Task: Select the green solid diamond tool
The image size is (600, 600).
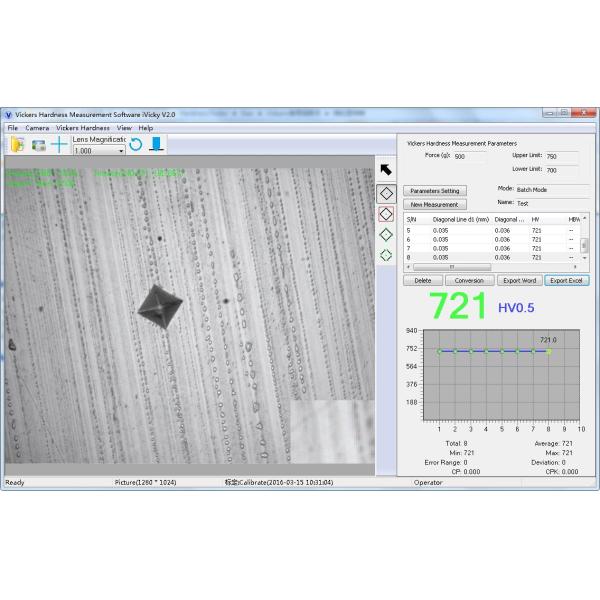Action: (x=386, y=234)
